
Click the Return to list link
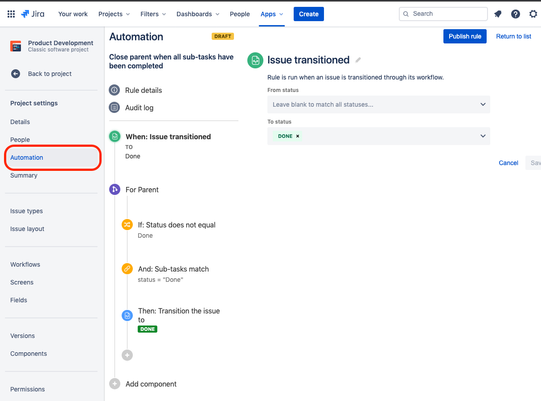513,36
